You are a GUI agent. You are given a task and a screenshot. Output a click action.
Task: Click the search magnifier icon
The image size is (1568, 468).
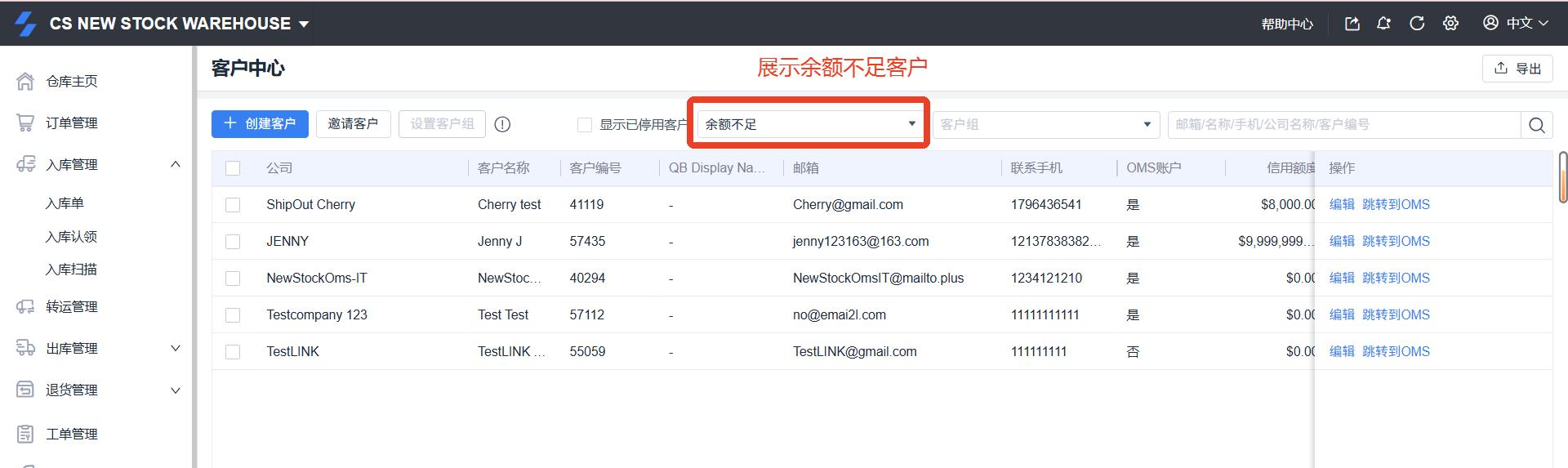tap(1536, 125)
